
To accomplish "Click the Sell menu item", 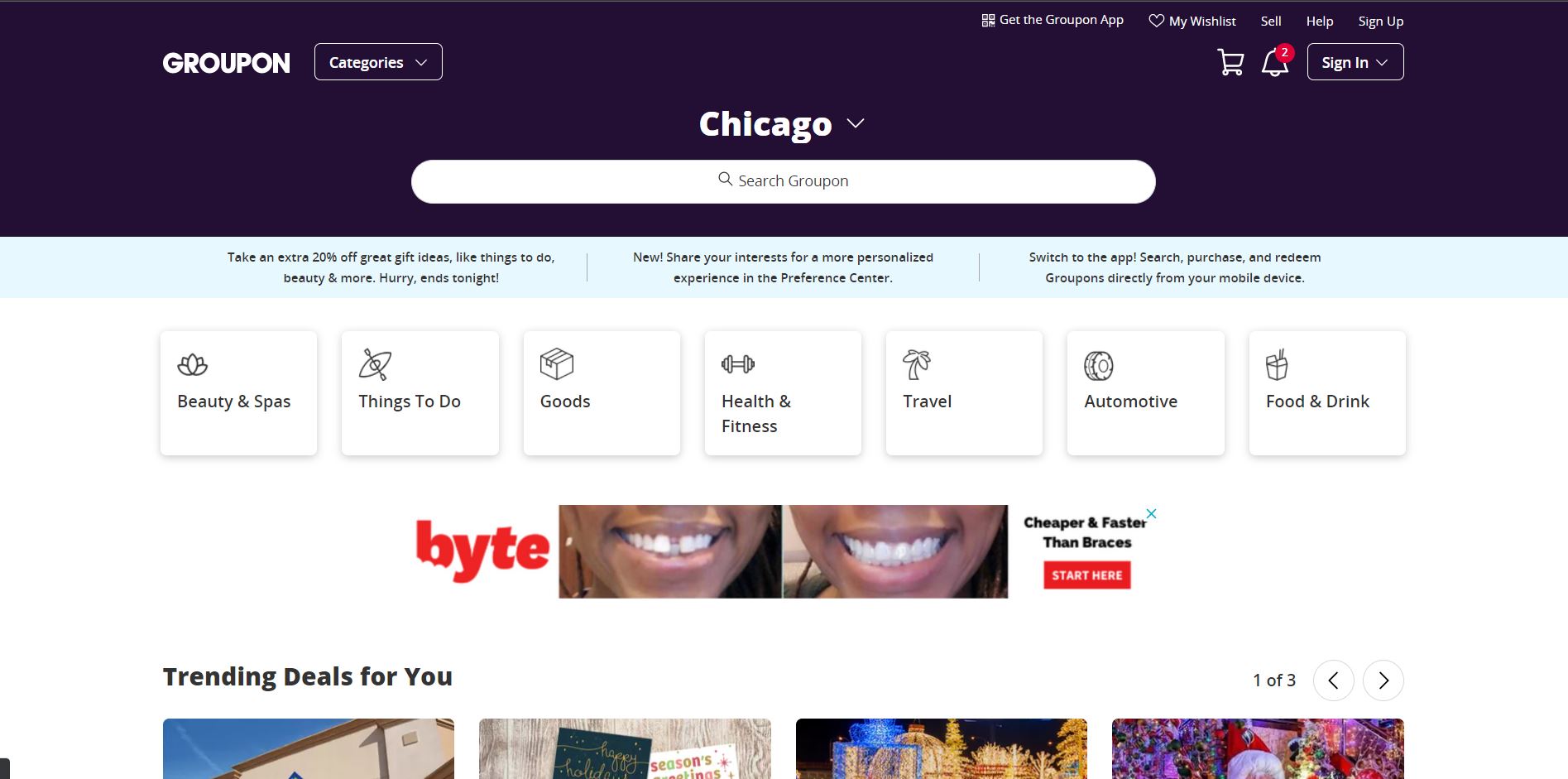I will [1271, 21].
